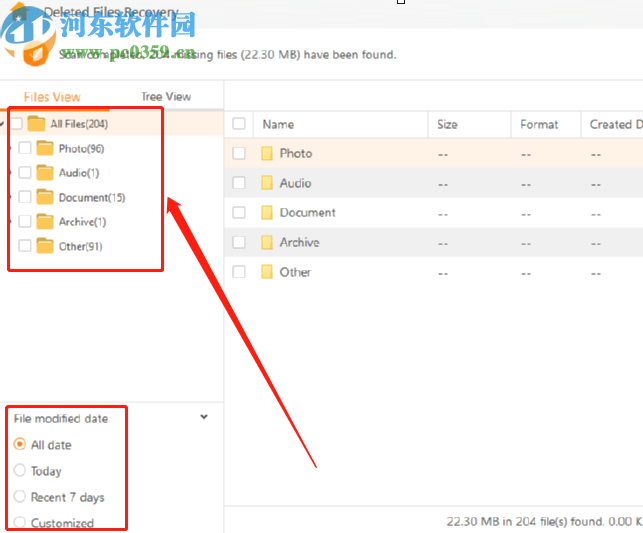Select the Audio(1) tree label
Image resolution: width=643 pixels, height=533 pixels.
point(79,173)
